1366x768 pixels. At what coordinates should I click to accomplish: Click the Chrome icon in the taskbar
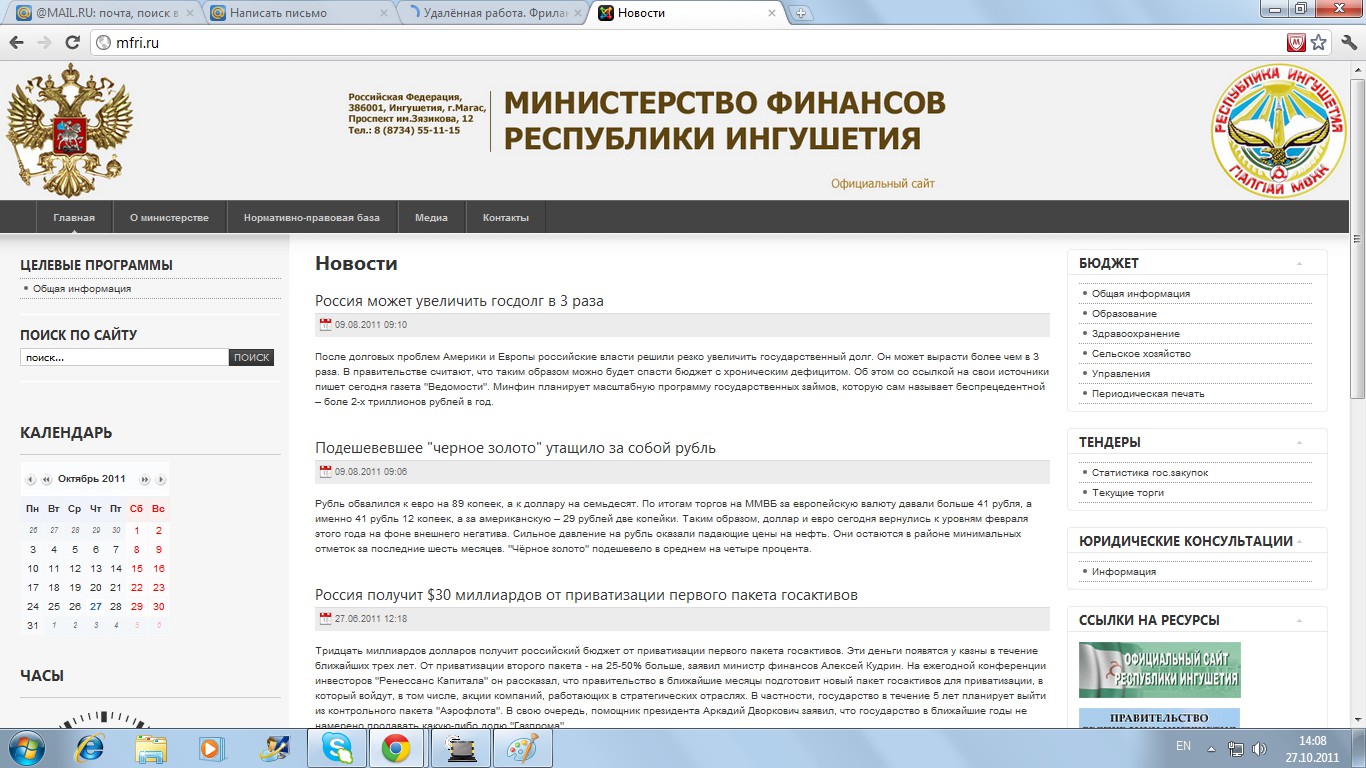396,748
